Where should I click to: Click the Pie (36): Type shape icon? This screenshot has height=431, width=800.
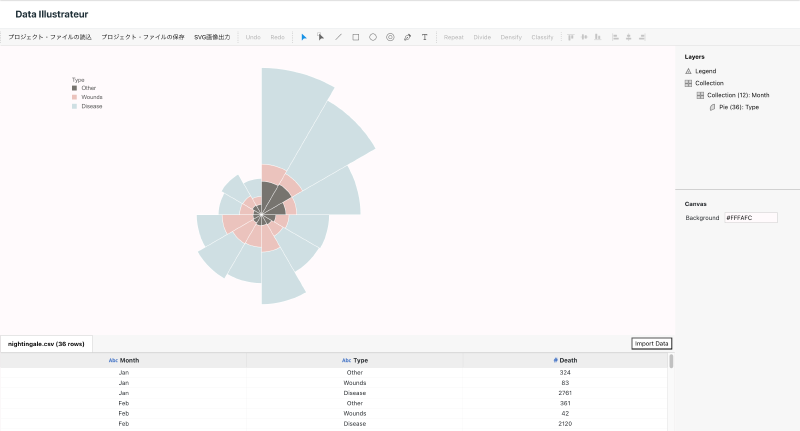pos(713,108)
